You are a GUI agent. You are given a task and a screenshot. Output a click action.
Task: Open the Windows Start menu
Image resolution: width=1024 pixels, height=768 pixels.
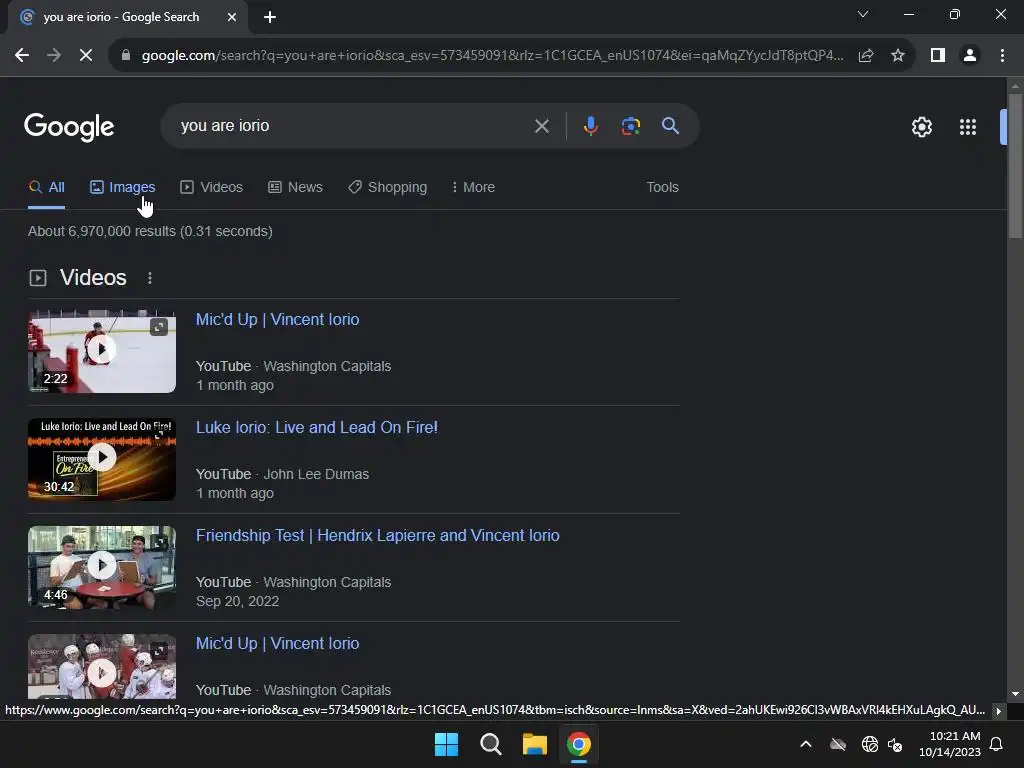point(447,744)
